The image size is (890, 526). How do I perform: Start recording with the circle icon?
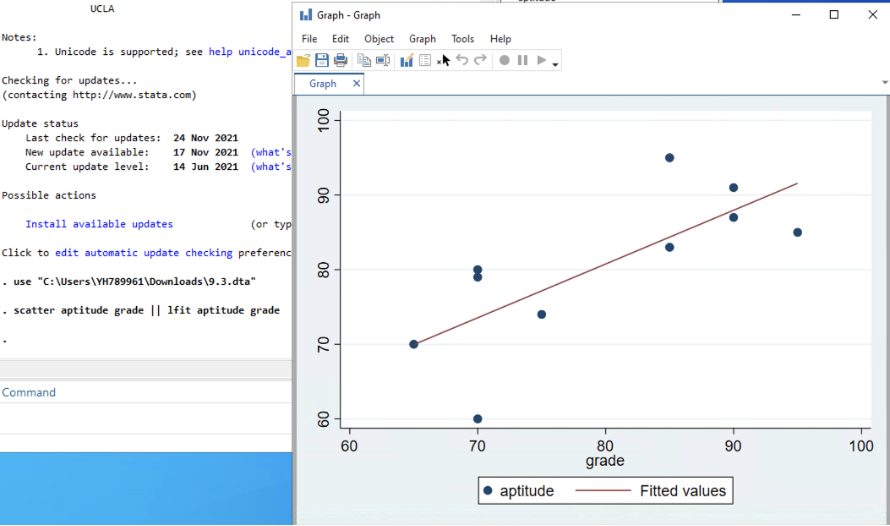click(x=504, y=60)
